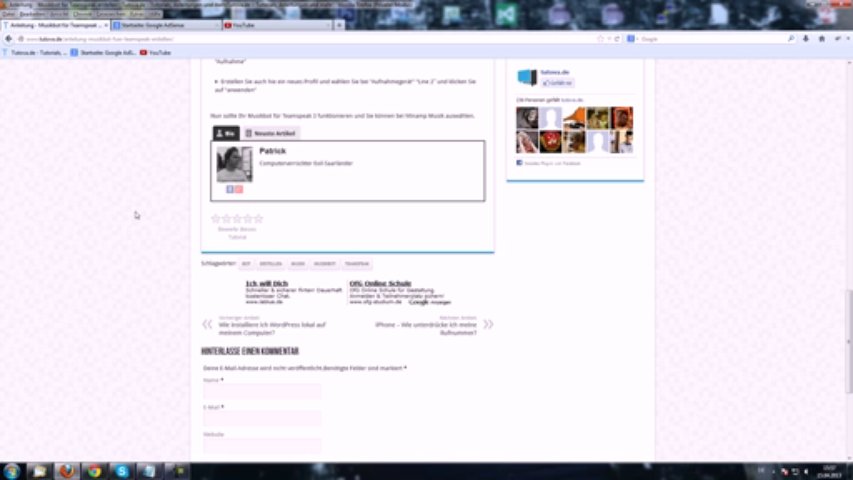Click Patrick's author profile photo
This screenshot has height=480, width=853.
click(x=234, y=163)
